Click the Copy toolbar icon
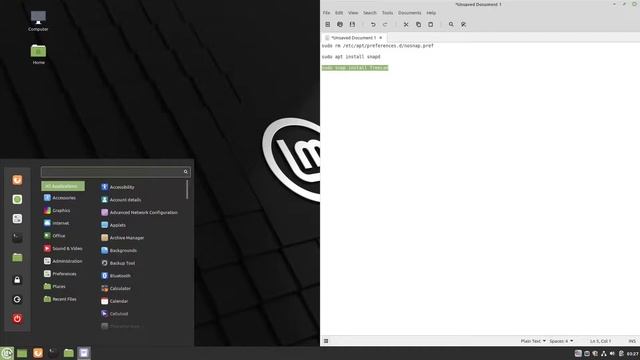 coord(418,24)
